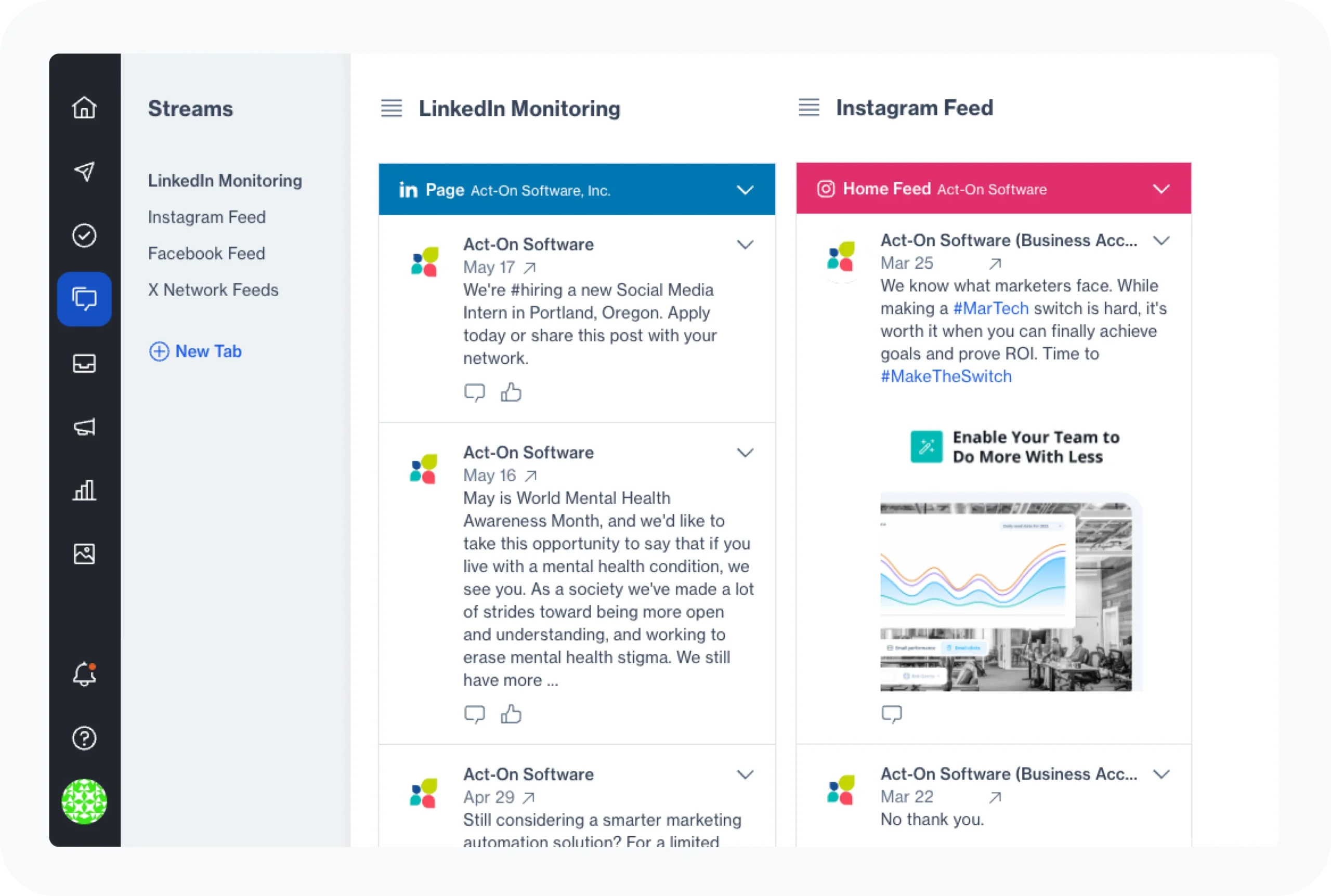Open the Home icon in sidebar
This screenshot has width=1331, height=896.
pos(84,108)
